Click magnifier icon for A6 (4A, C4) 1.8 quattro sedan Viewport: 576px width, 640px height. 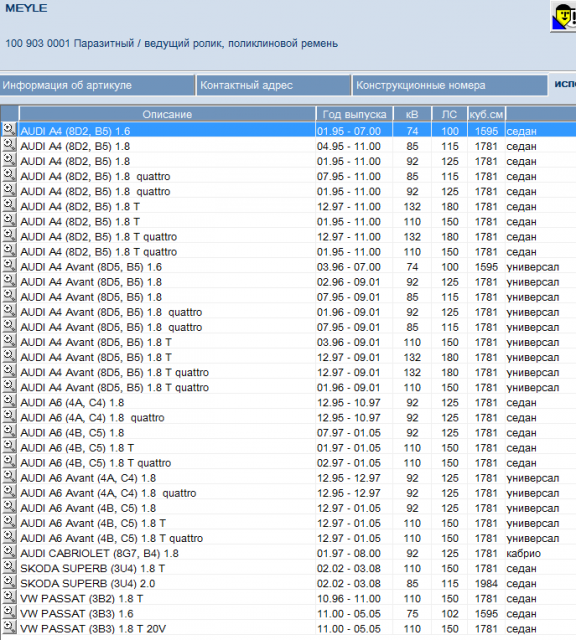pyautogui.click(x=9, y=417)
